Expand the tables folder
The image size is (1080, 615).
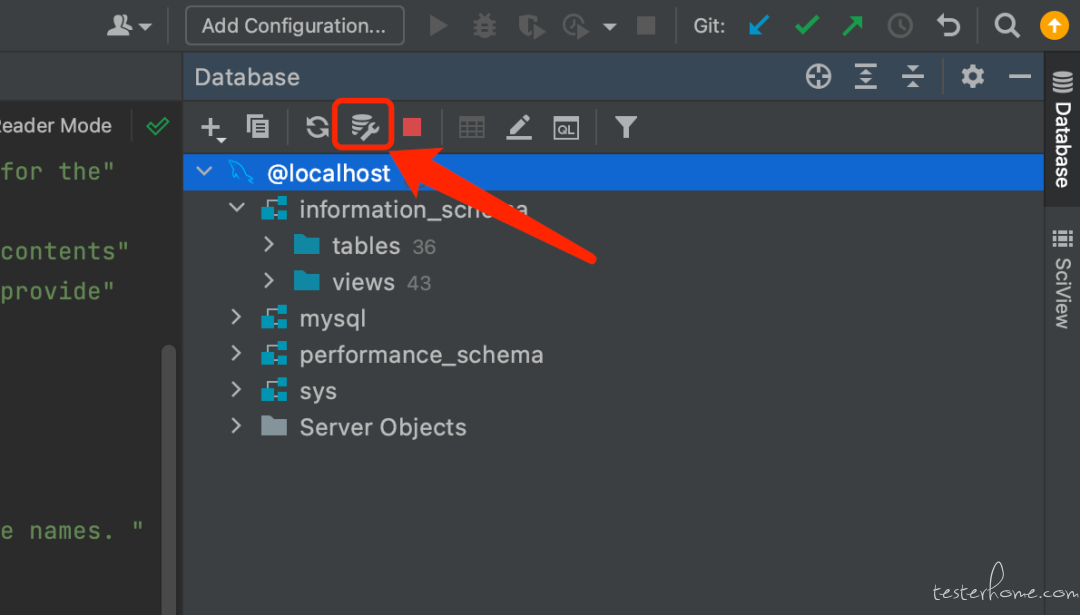coord(269,244)
